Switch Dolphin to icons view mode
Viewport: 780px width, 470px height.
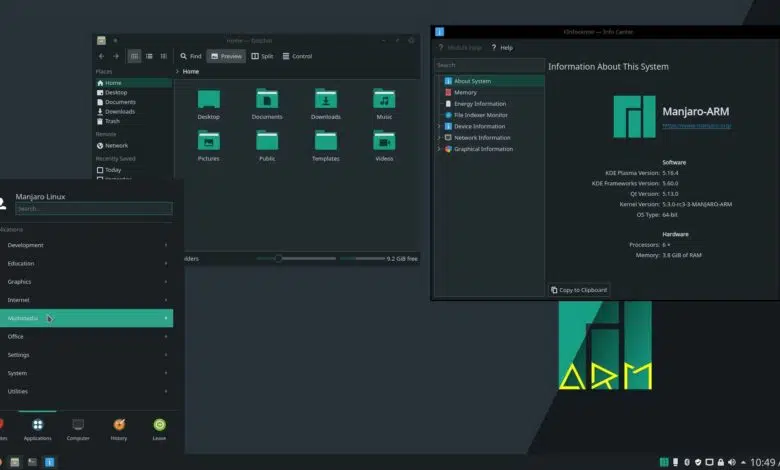(134, 56)
